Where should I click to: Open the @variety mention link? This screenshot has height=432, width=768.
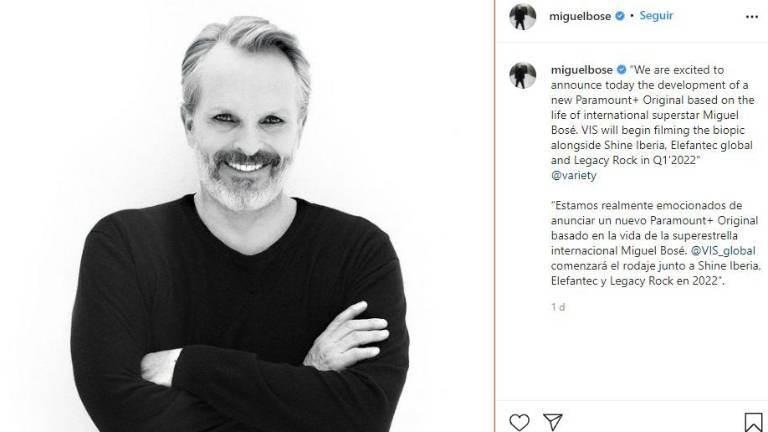click(x=574, y=175)
